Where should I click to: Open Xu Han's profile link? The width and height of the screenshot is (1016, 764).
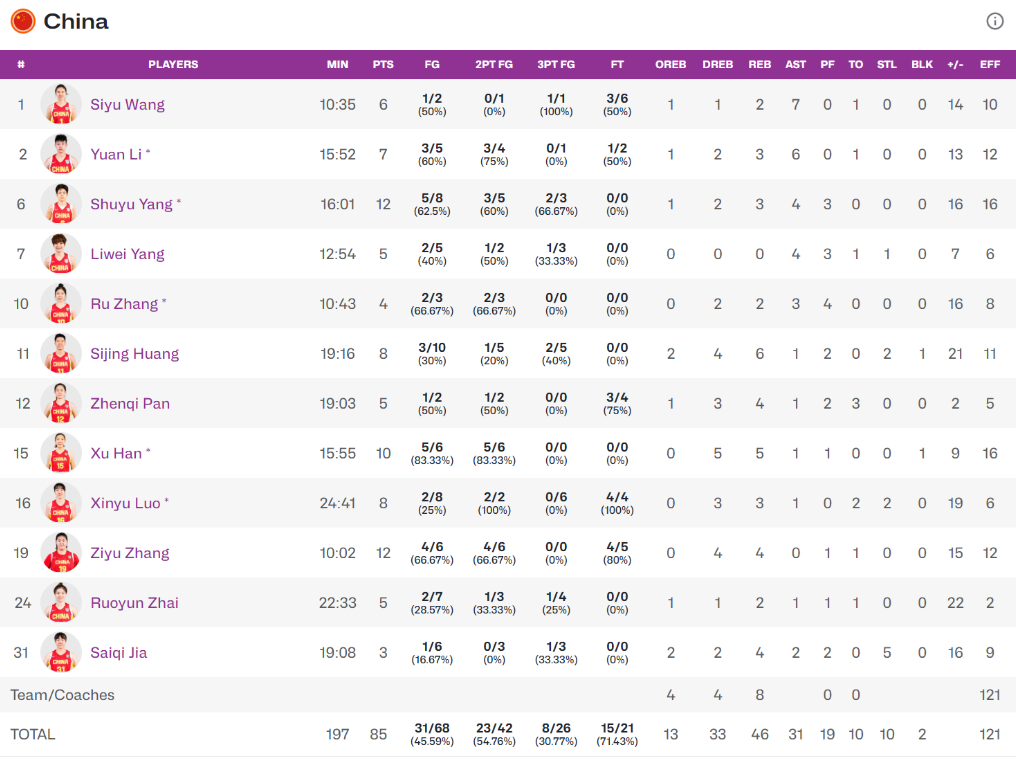click(x=116, y=454)
